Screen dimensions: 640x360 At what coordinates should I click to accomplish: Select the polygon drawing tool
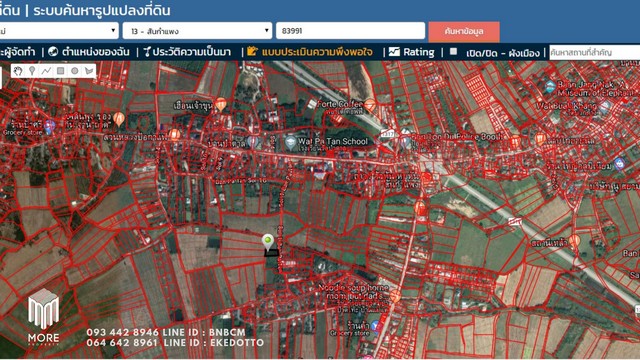point(89,71)
